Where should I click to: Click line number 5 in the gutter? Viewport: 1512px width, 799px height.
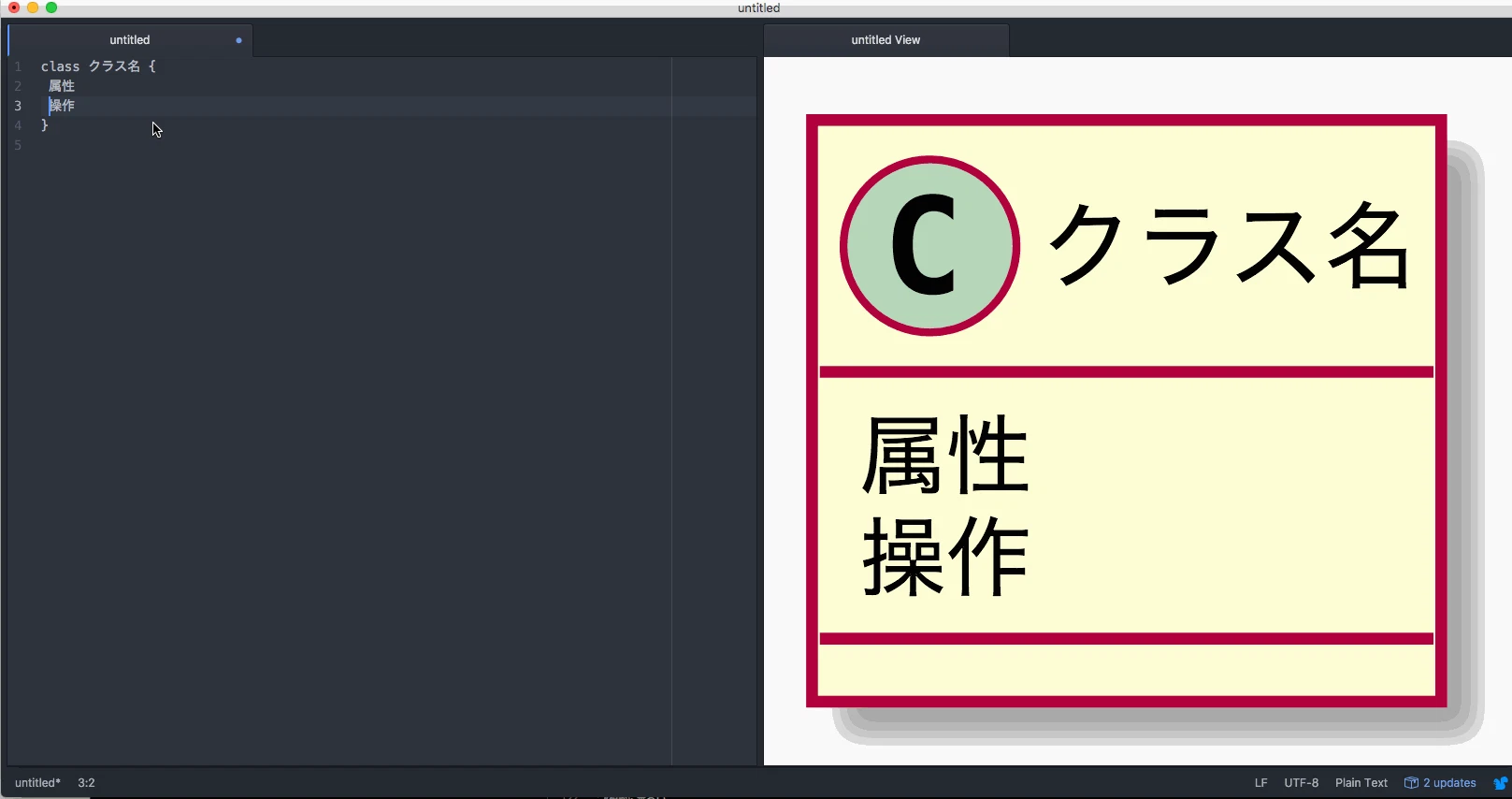point(18,145)
